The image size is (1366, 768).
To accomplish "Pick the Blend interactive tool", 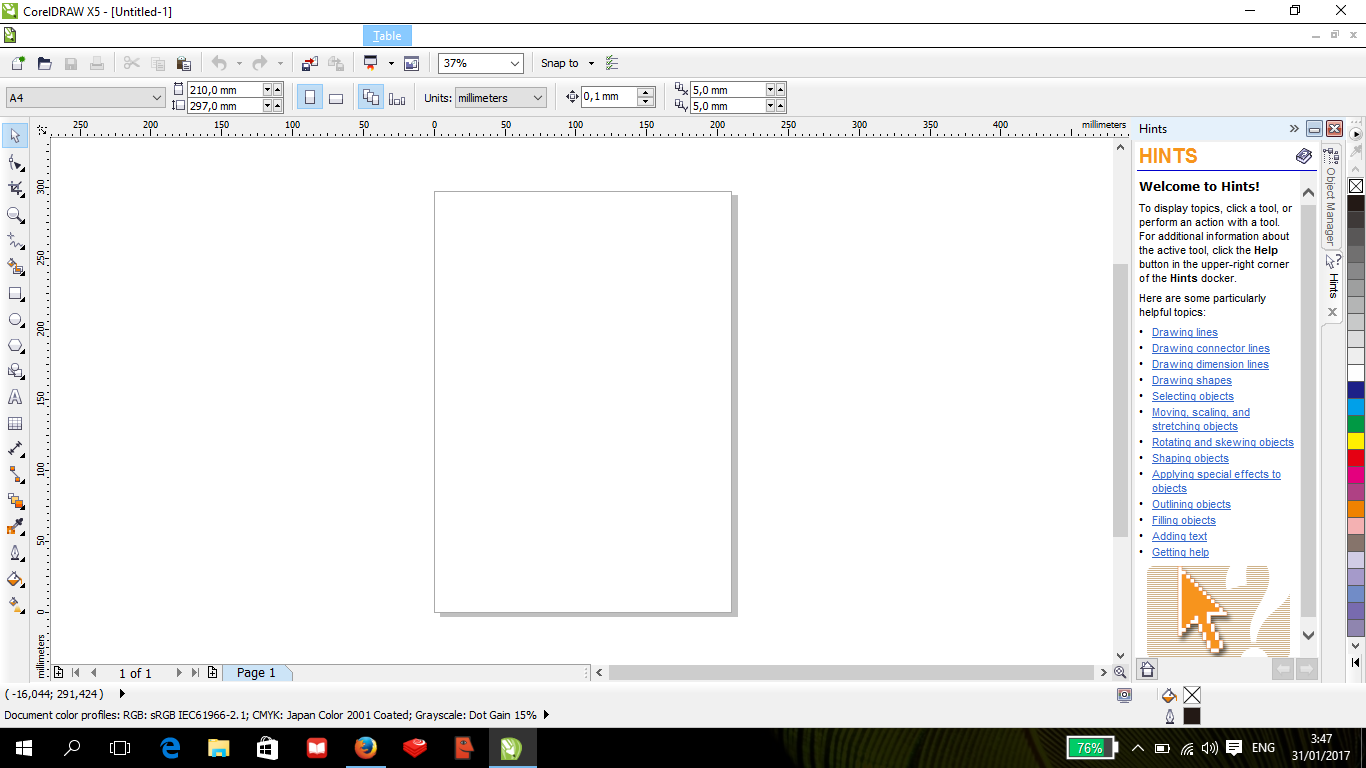I will click(x=16, y=501).
